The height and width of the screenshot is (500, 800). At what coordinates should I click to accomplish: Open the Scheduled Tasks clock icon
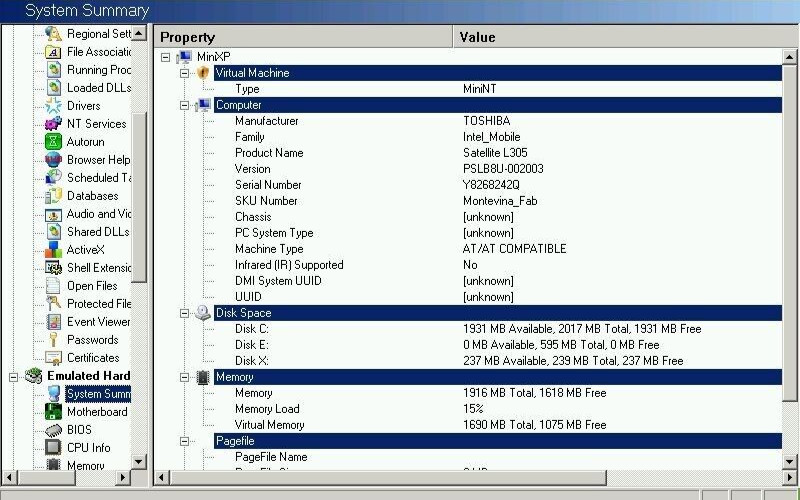click(x=53, y=178)
